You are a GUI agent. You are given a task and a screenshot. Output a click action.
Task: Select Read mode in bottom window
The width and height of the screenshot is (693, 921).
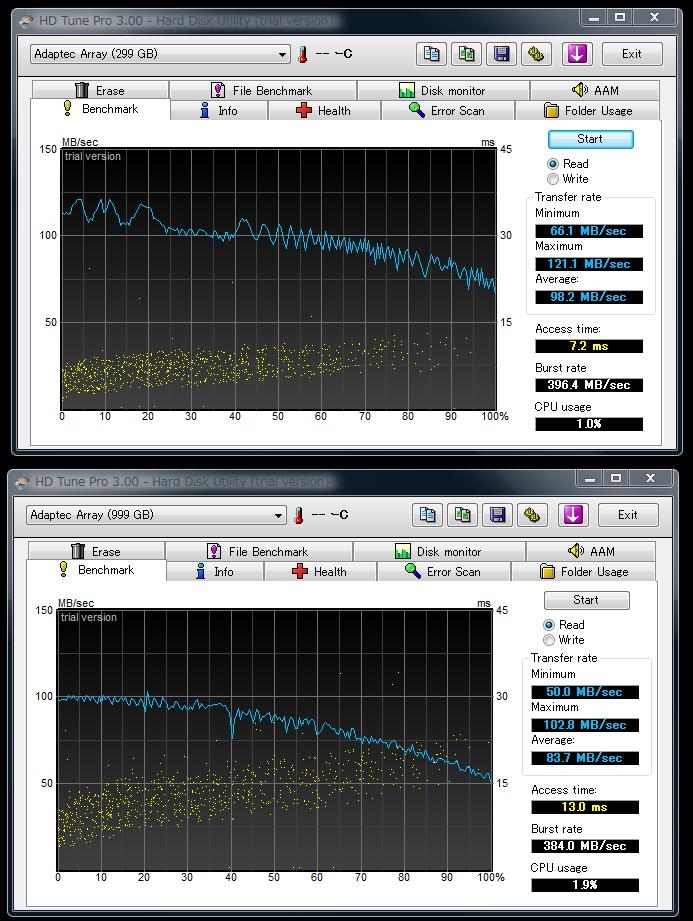click(549, 625)
